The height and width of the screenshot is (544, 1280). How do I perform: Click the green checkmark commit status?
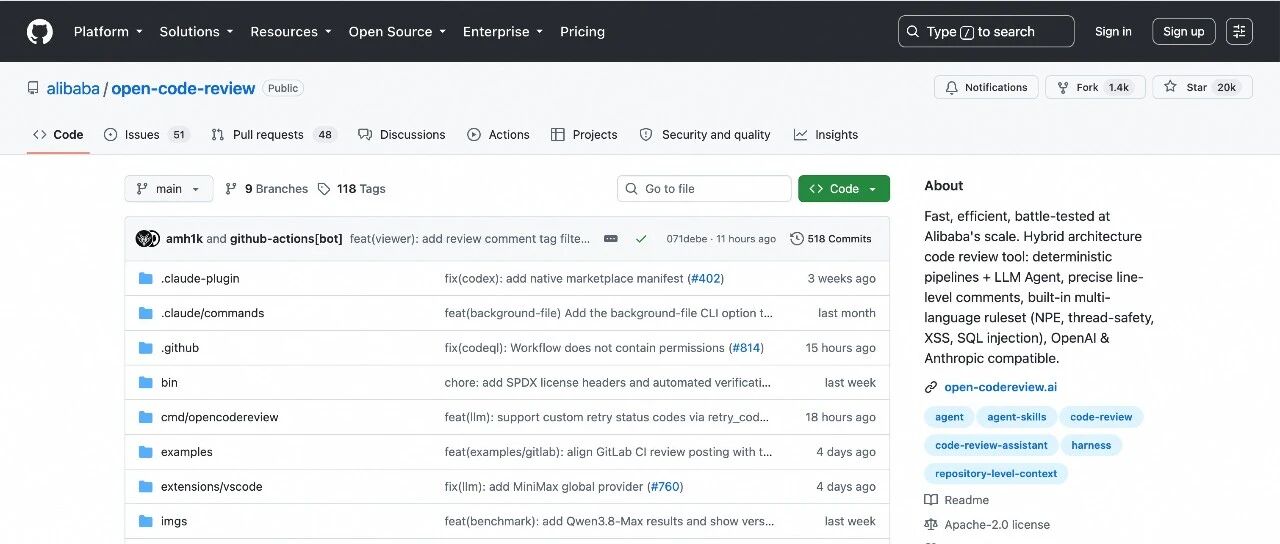[x=641, y=239]
